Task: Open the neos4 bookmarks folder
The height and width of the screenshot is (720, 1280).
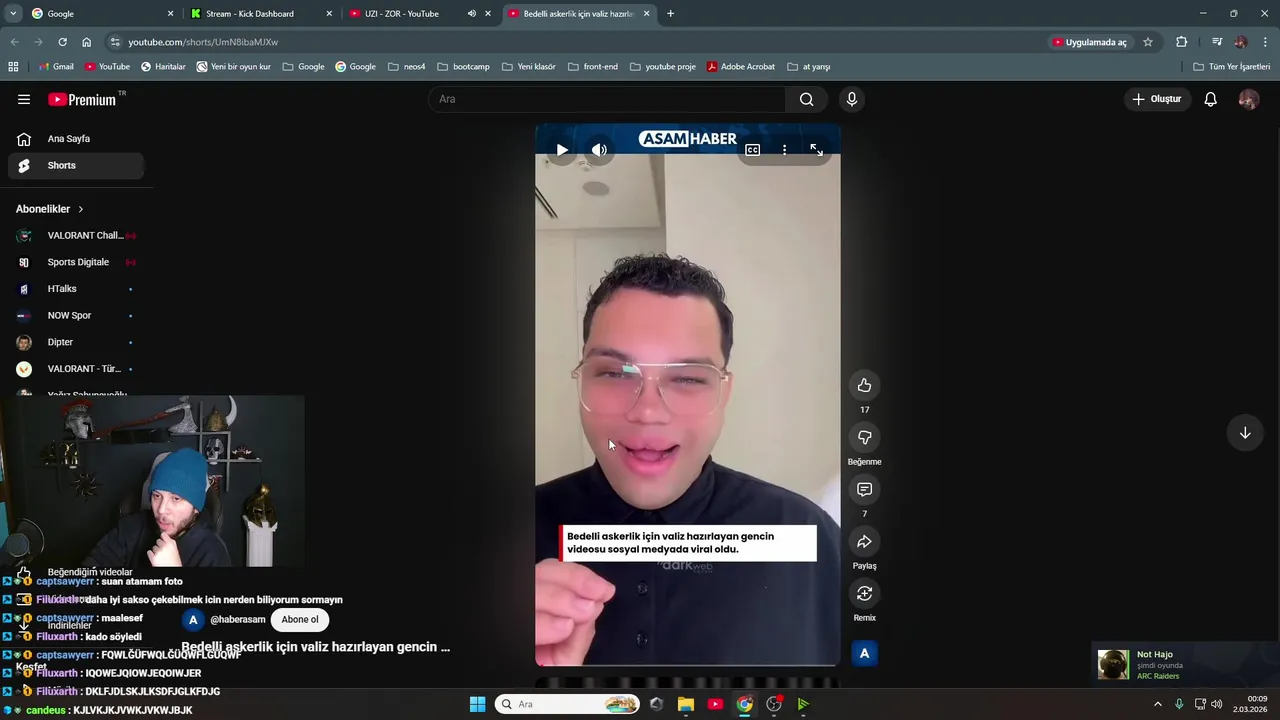Action: point(407,67)
